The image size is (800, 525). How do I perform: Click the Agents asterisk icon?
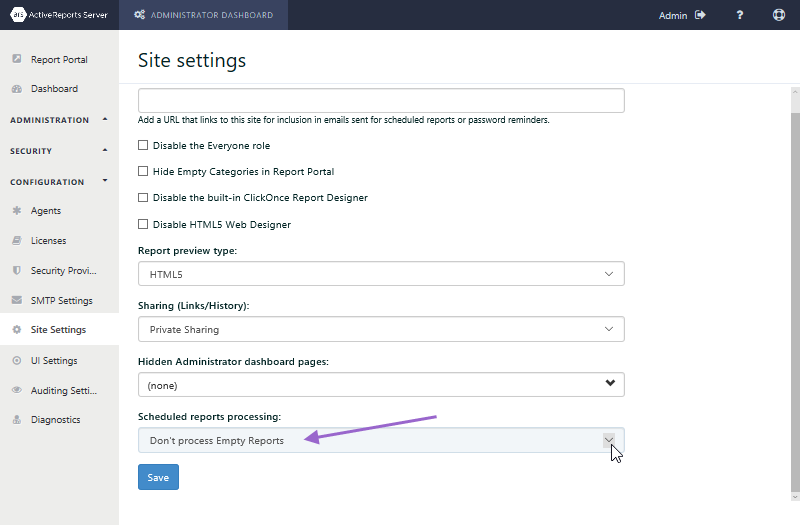17,210
